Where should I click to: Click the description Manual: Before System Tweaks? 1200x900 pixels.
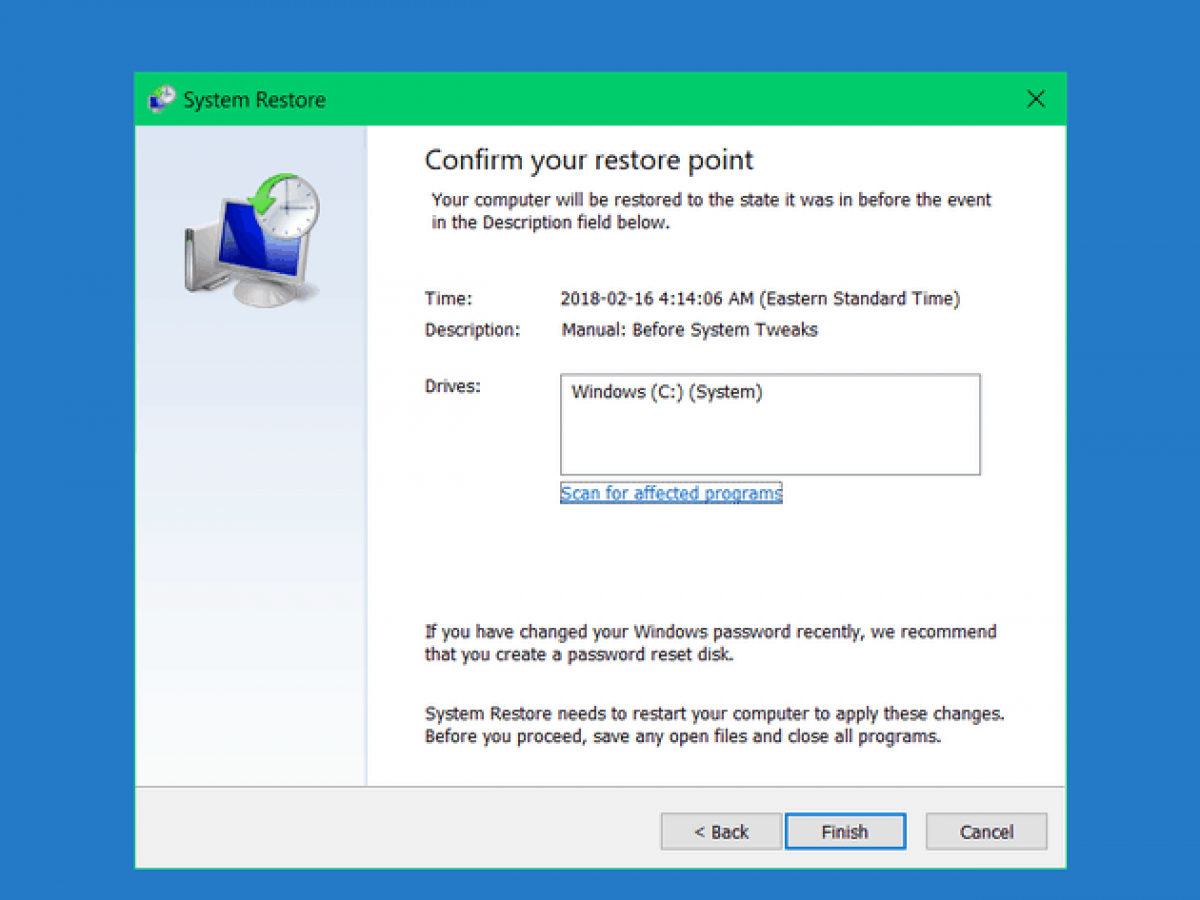(689, 329)
